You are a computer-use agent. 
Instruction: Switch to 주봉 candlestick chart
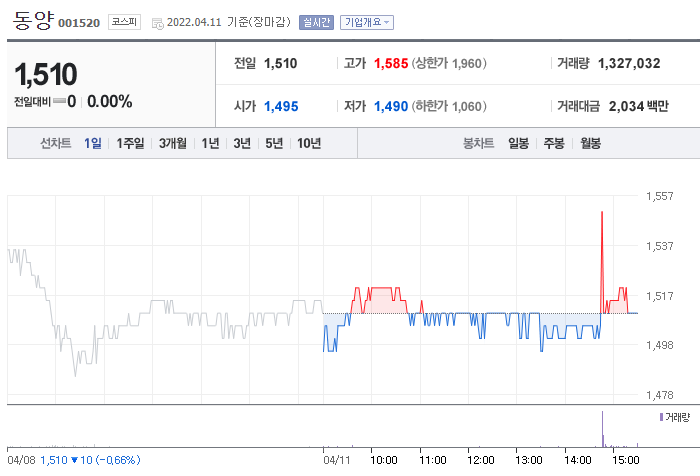pos(554,143)
